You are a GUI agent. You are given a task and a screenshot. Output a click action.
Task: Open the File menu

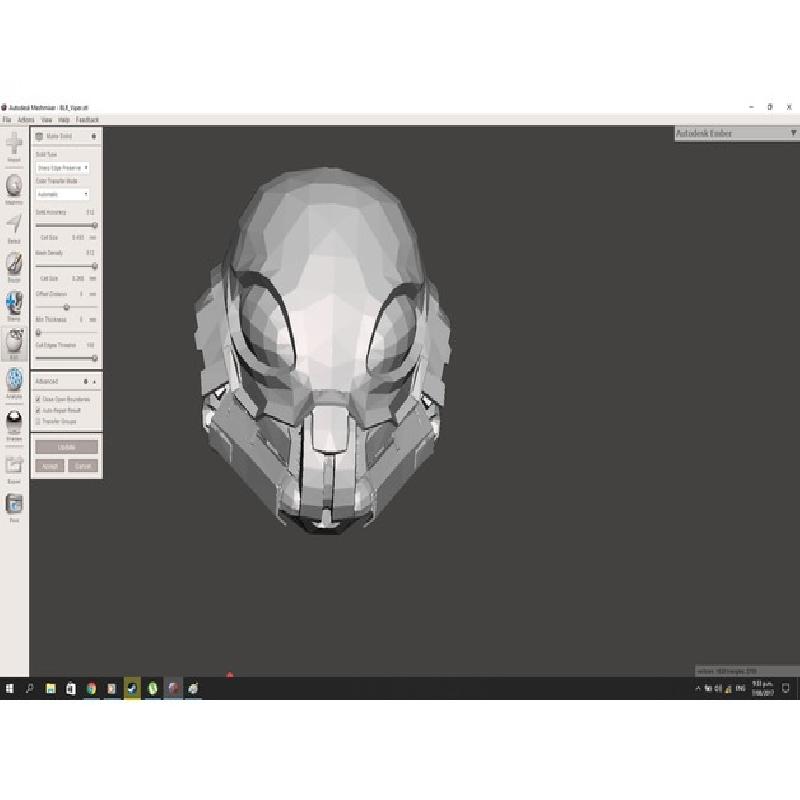tap(7, 120)
